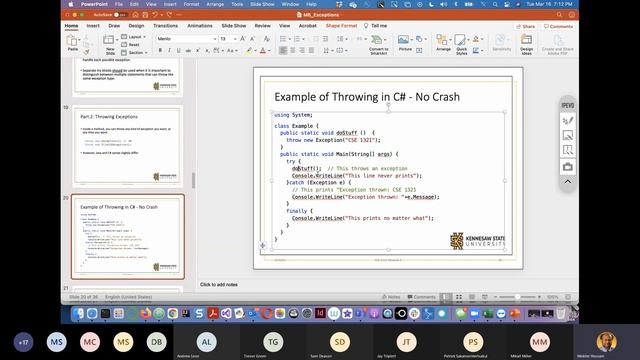This screenshot has height=360, width=640.
Task: Open Quick Styles gallery
Action: point(461,44)
